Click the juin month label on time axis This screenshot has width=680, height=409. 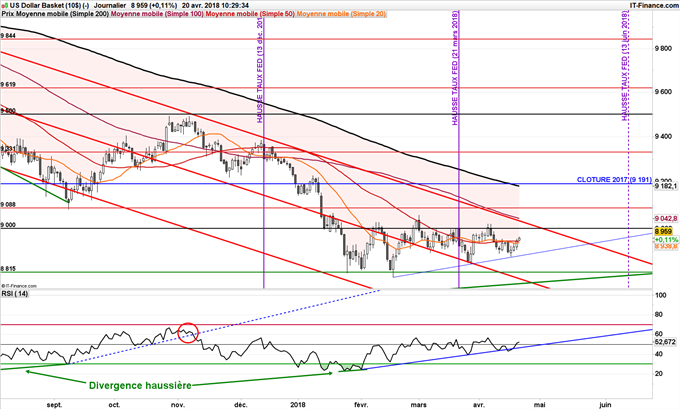[605, 405]
